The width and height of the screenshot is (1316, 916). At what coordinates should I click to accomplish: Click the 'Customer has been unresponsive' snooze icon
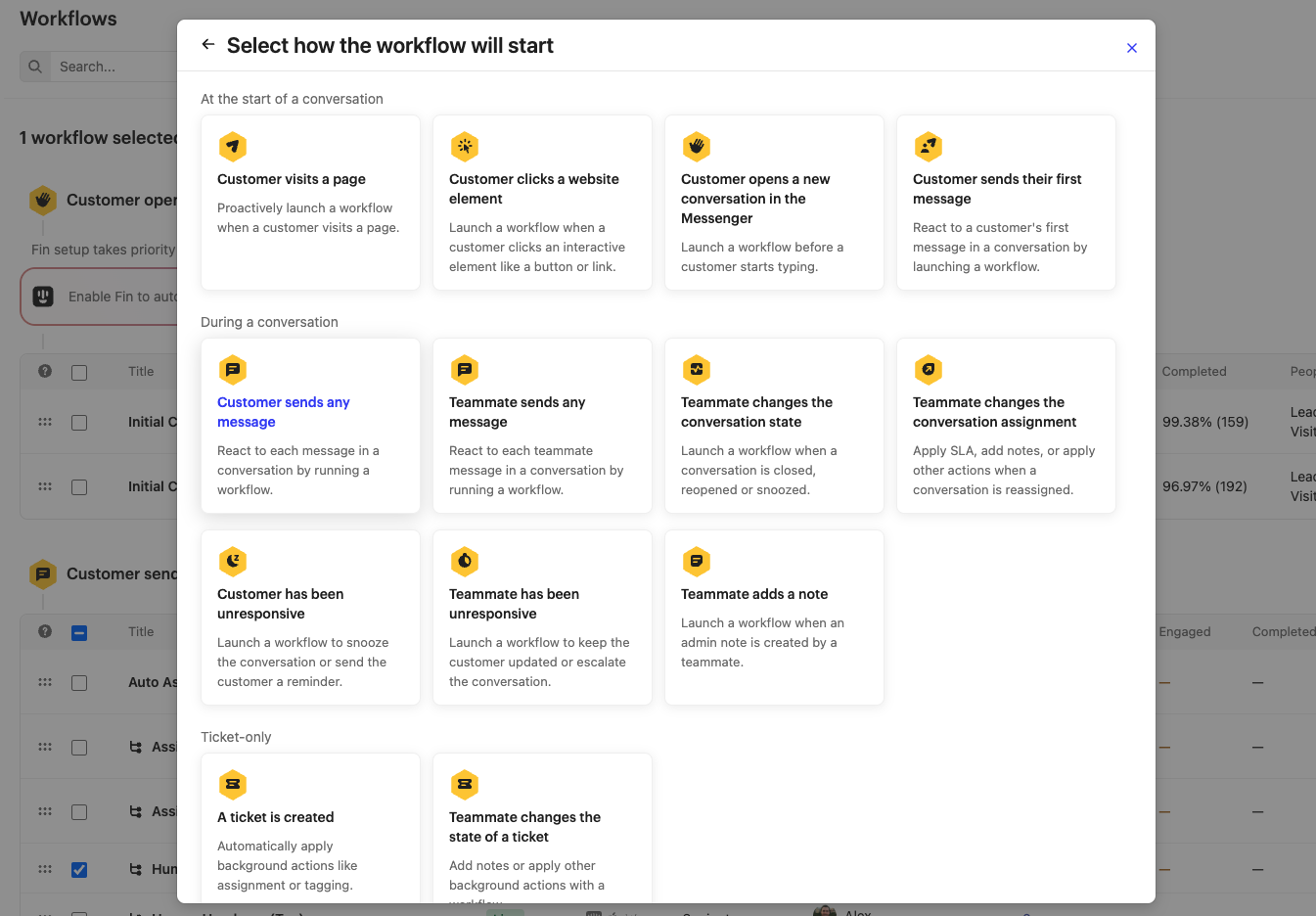[x=232, y=562]
